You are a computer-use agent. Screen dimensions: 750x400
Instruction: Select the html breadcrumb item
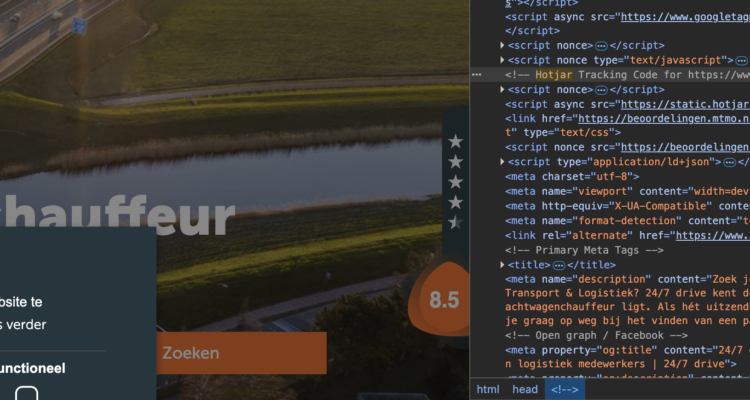[488, 390]
